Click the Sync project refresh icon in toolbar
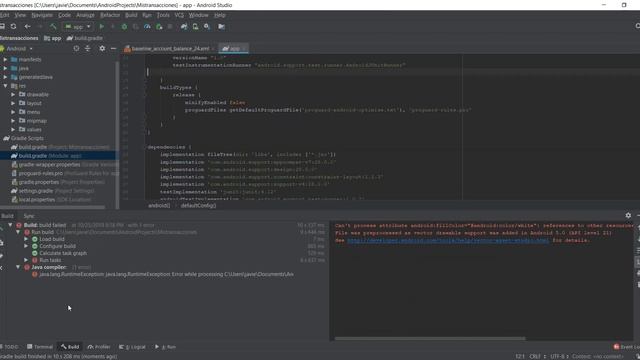Viewport: 640px width, 360px height. pos(13,27)
